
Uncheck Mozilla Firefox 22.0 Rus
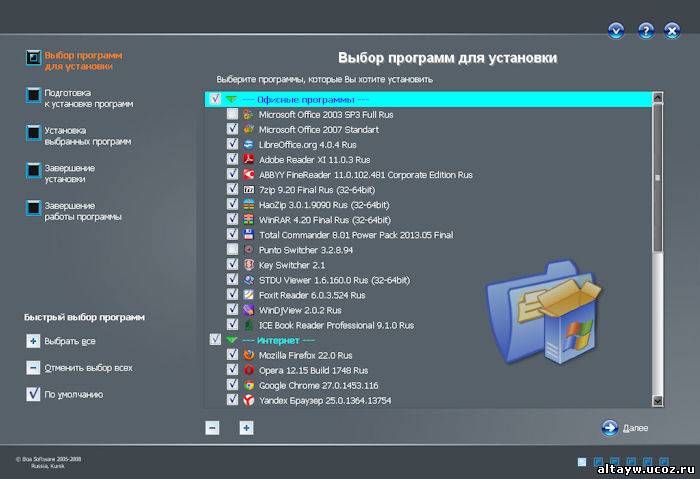[x=232, y=354]
